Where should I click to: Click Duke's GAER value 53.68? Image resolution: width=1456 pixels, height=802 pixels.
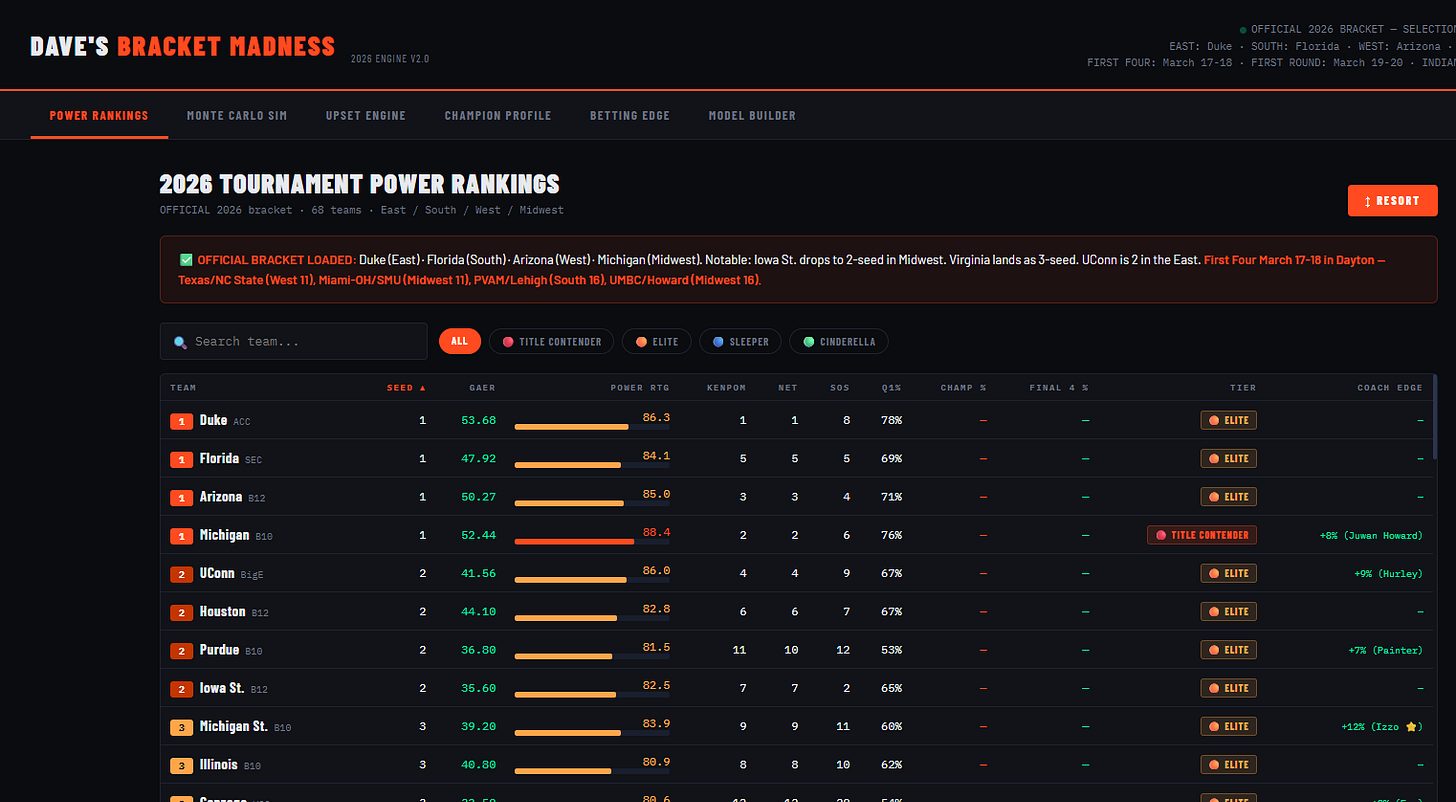[479, 421]
